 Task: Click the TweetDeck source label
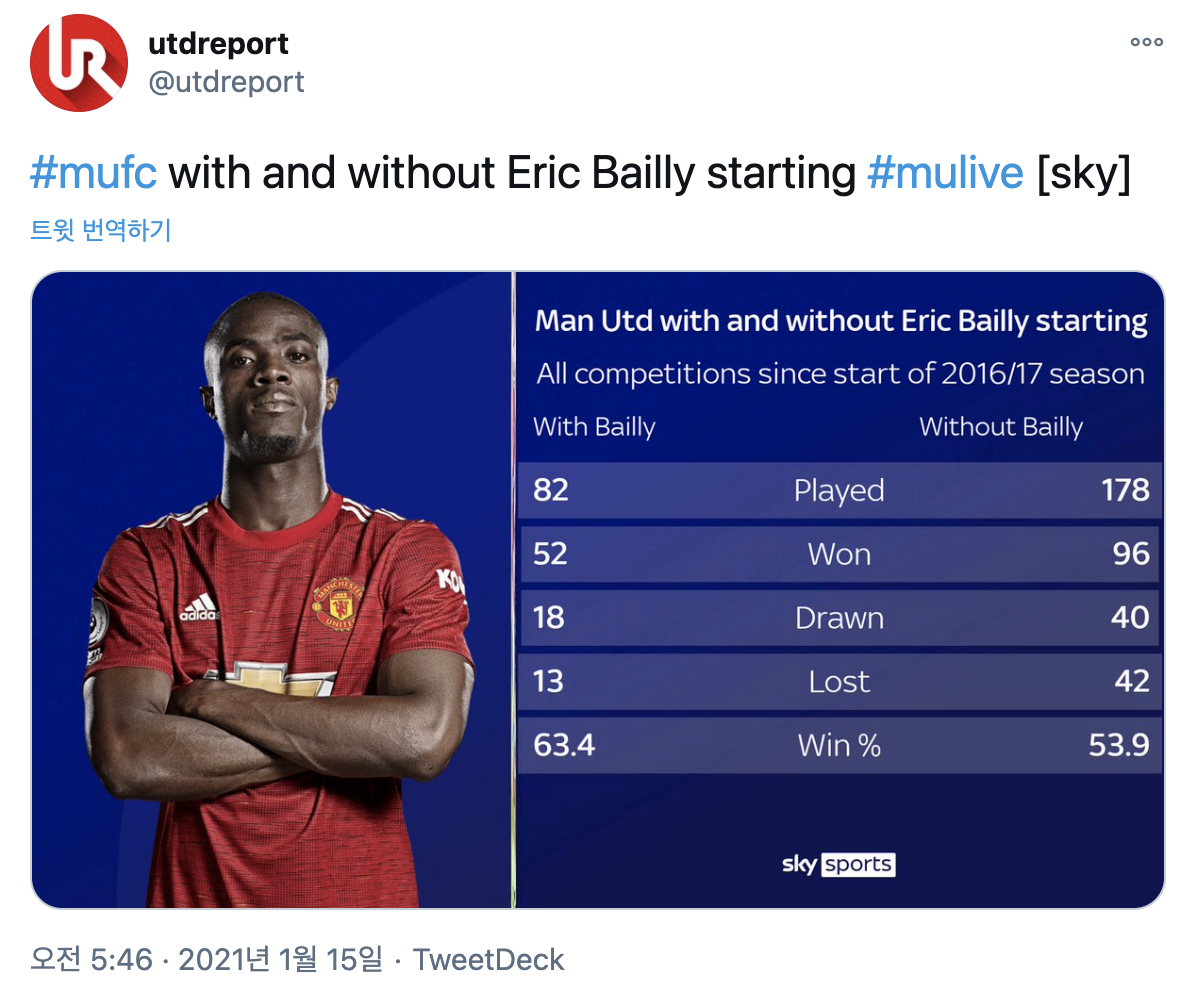click(x=488, y=960)
